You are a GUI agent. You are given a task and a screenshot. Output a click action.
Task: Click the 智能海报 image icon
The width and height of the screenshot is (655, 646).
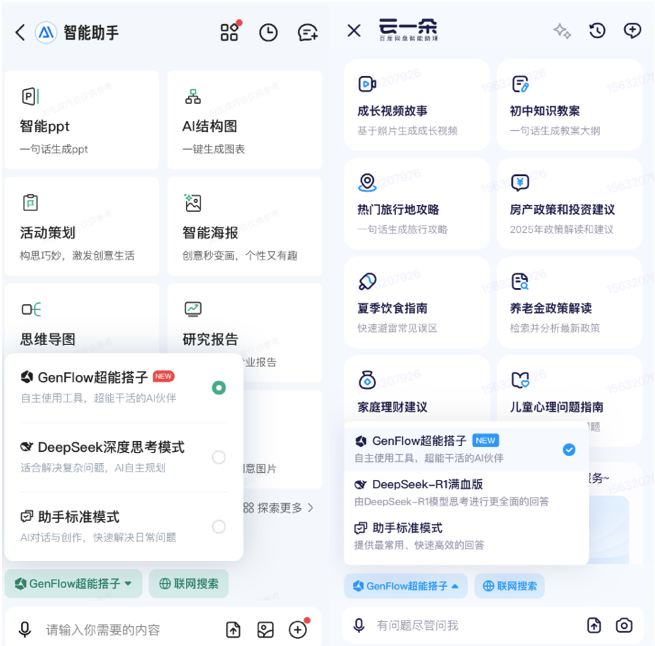click(193, 203)
